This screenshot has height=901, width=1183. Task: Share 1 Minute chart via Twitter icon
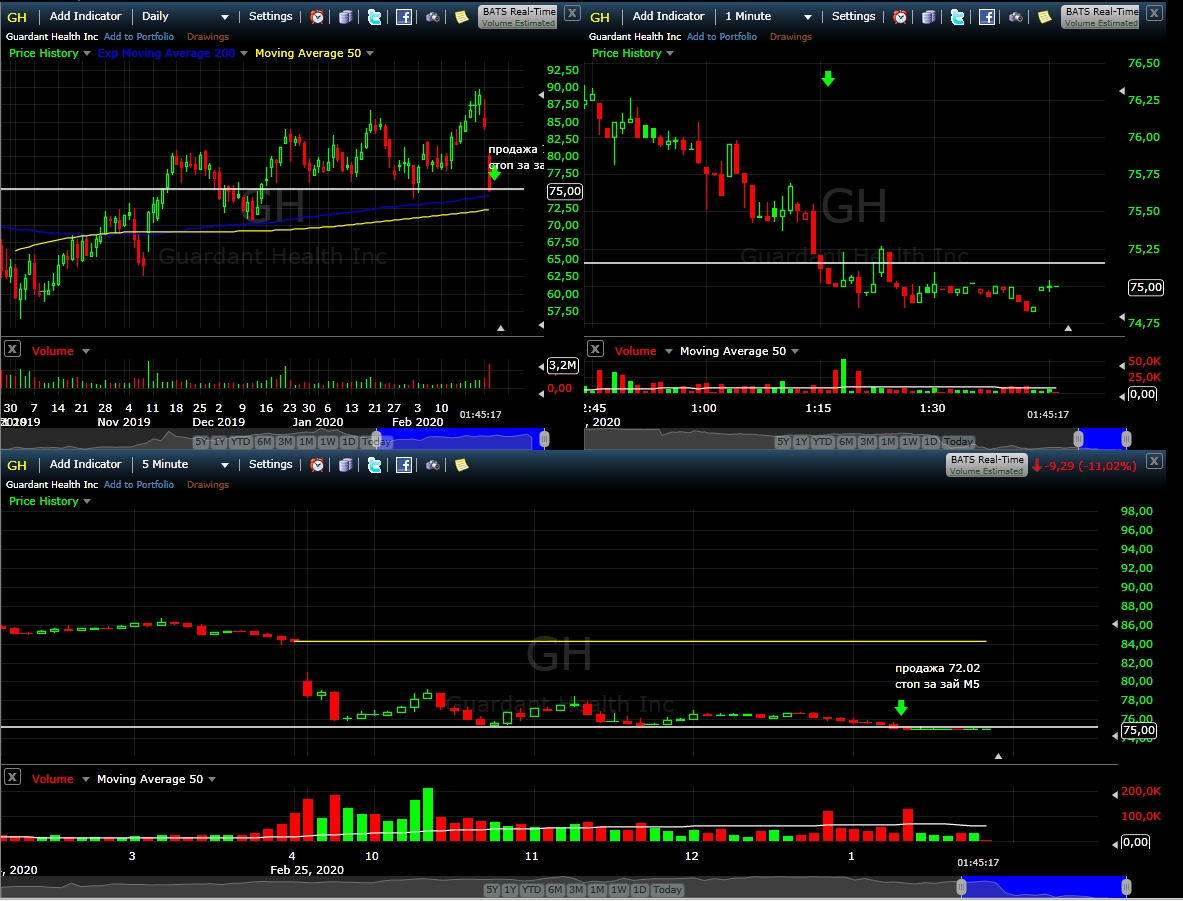pyautogui.click(x=957, y=17)
